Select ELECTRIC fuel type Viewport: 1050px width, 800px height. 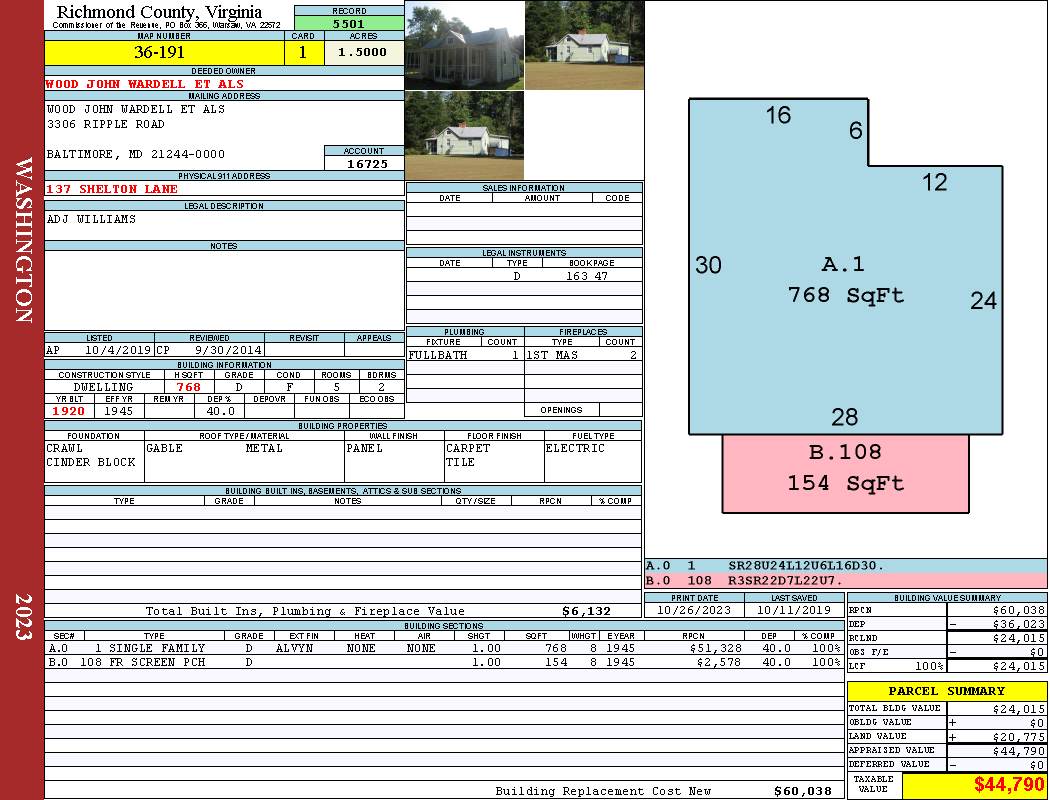coord(575,448)
